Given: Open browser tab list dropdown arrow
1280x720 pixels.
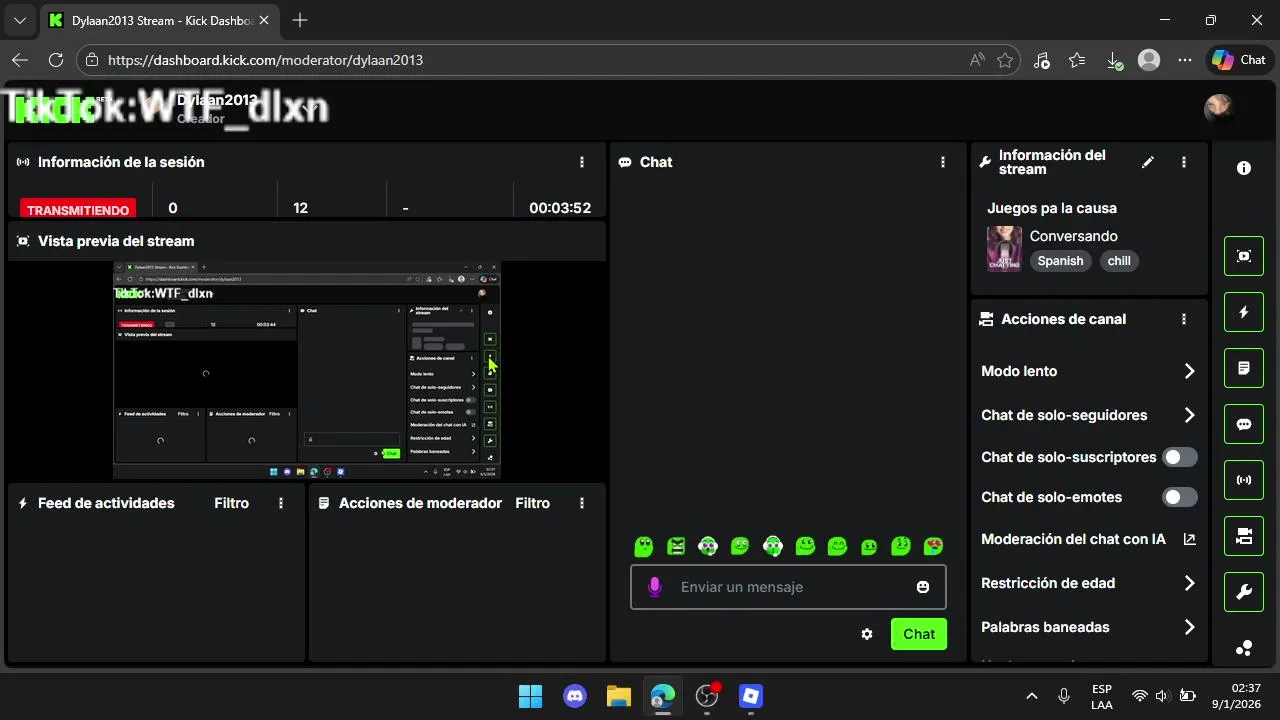Looking at the screenshot, I should pos(19,20).
